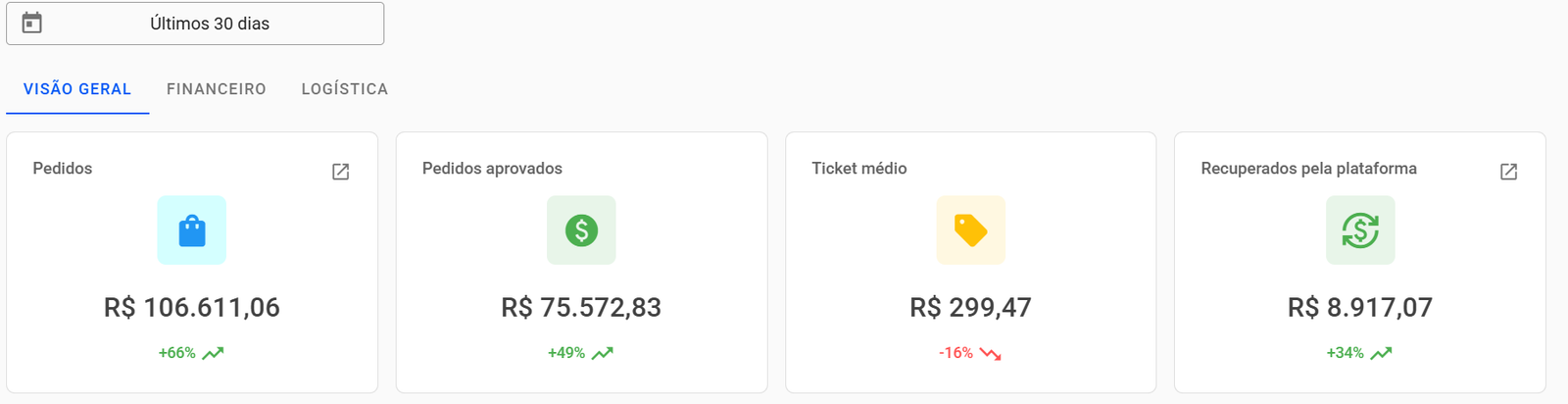
Task: Click the yellow price tag icon
Action: click(970, 230)
